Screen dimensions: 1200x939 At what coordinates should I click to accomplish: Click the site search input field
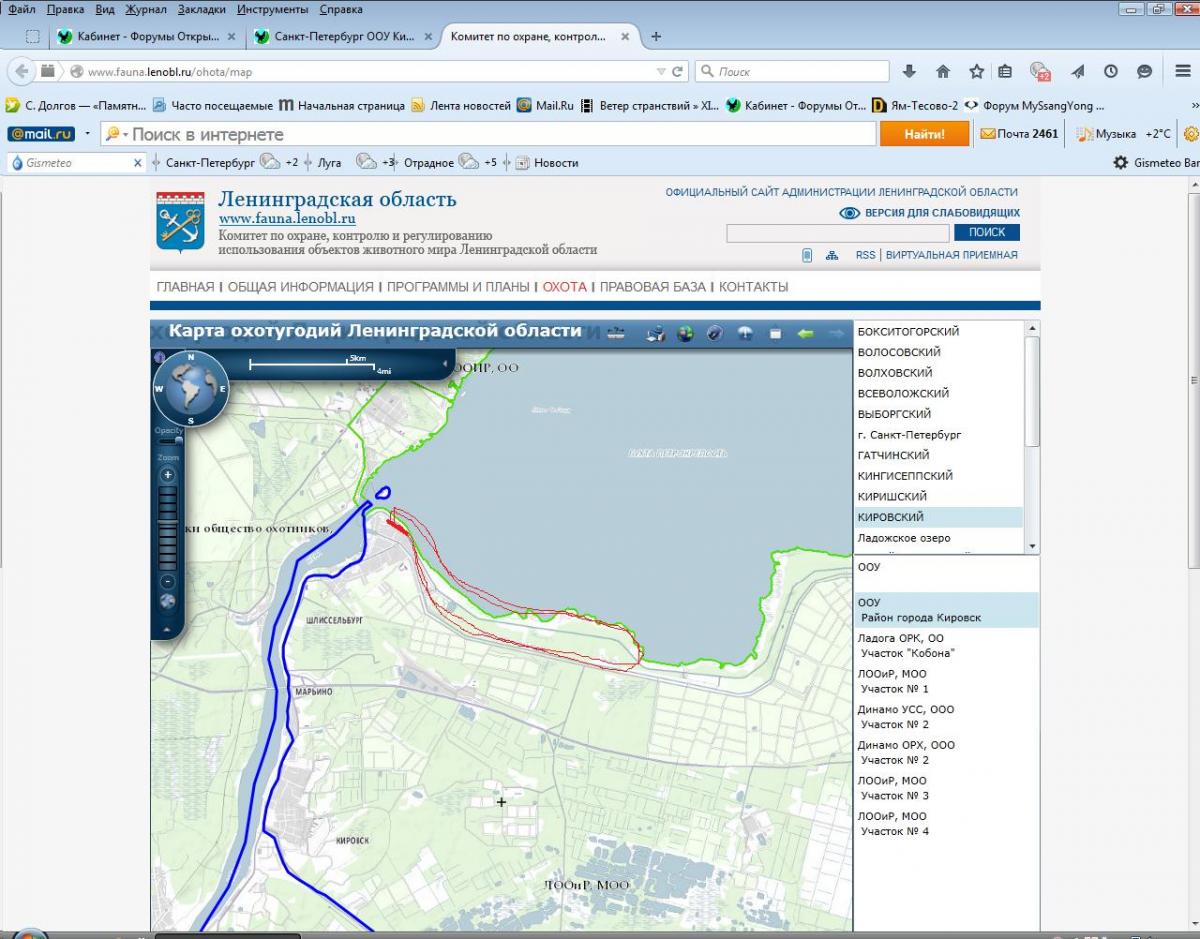(x=837, y=233)
